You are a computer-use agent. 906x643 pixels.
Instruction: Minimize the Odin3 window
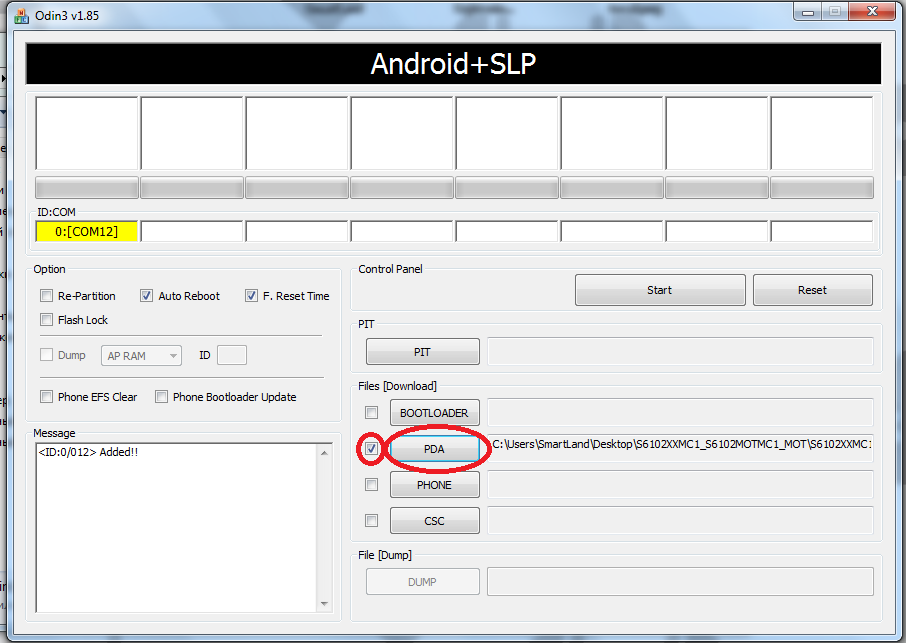[808, 12]
